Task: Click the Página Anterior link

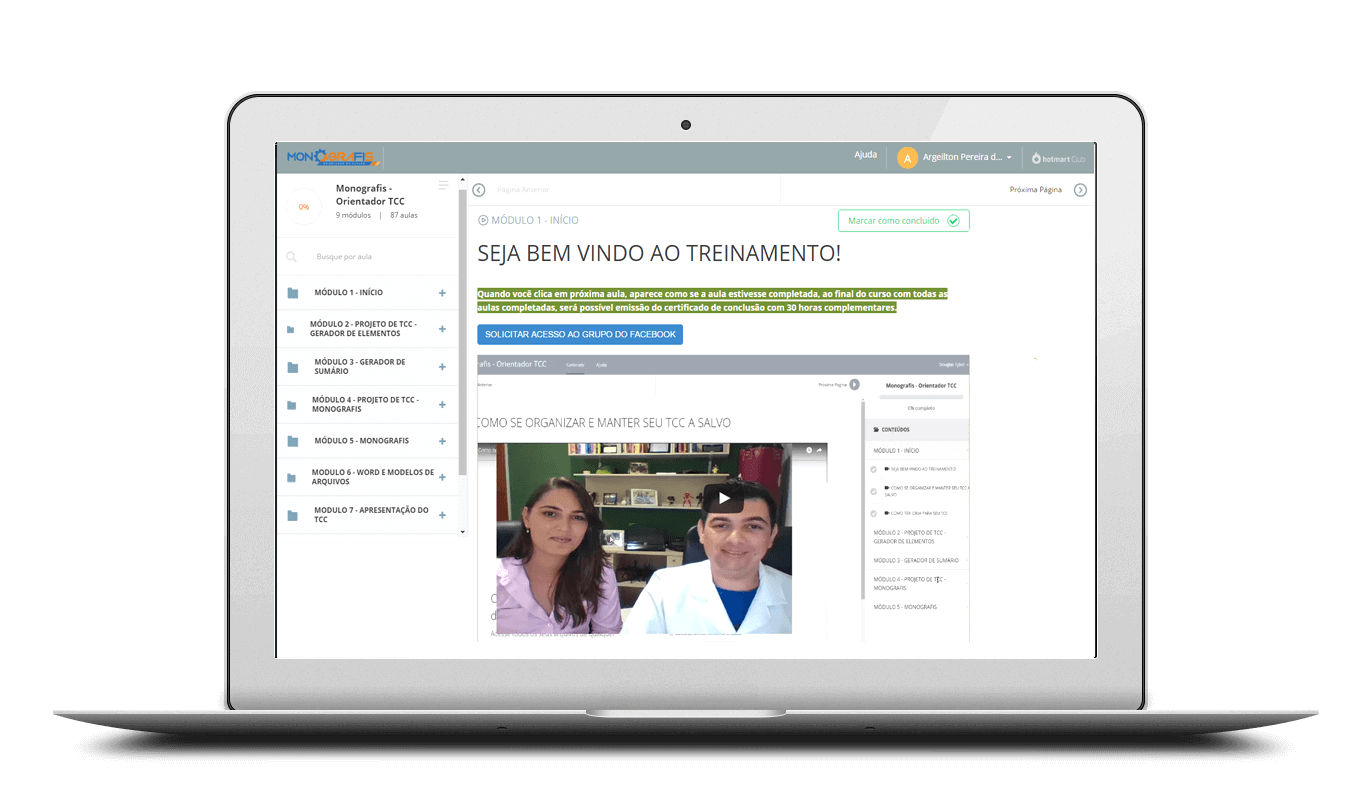Action: (523, 190)
